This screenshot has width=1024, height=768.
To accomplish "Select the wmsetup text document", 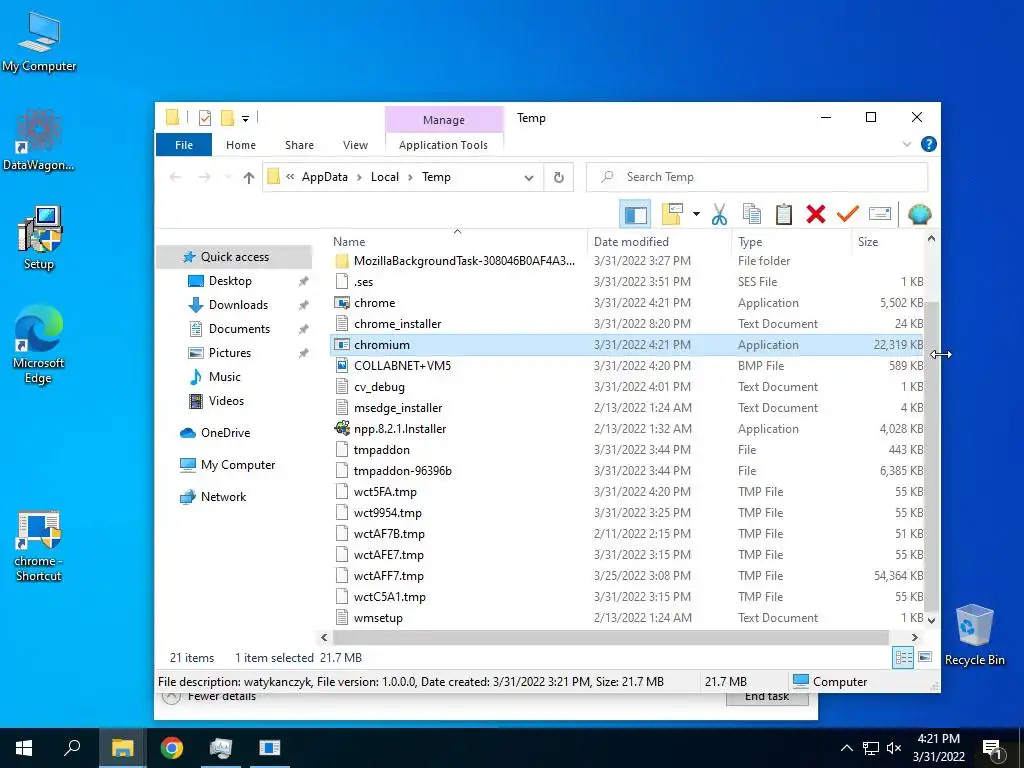I will point(377,618).
